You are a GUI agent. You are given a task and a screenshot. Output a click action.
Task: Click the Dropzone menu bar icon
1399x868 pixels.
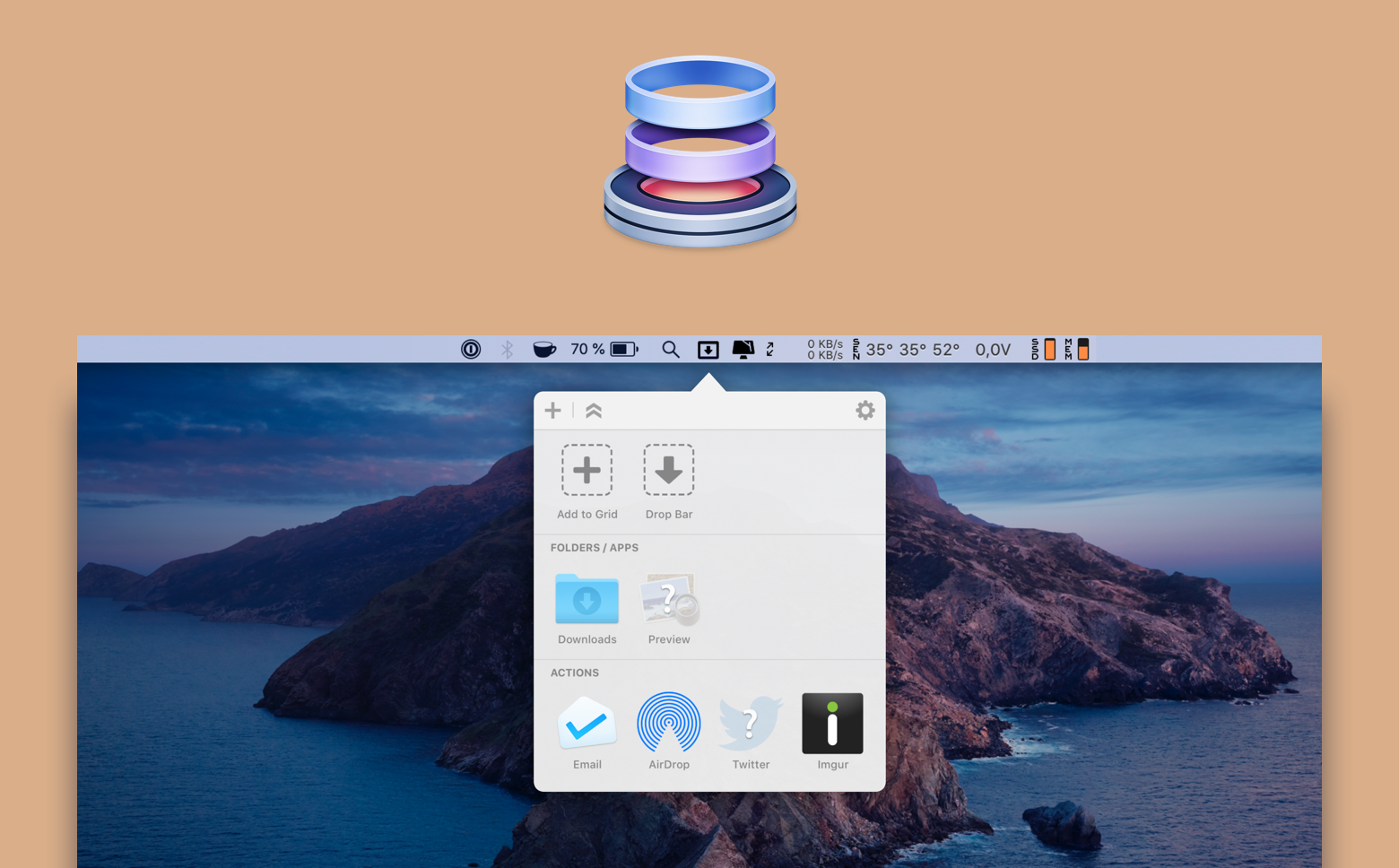[x=708, y=350]
